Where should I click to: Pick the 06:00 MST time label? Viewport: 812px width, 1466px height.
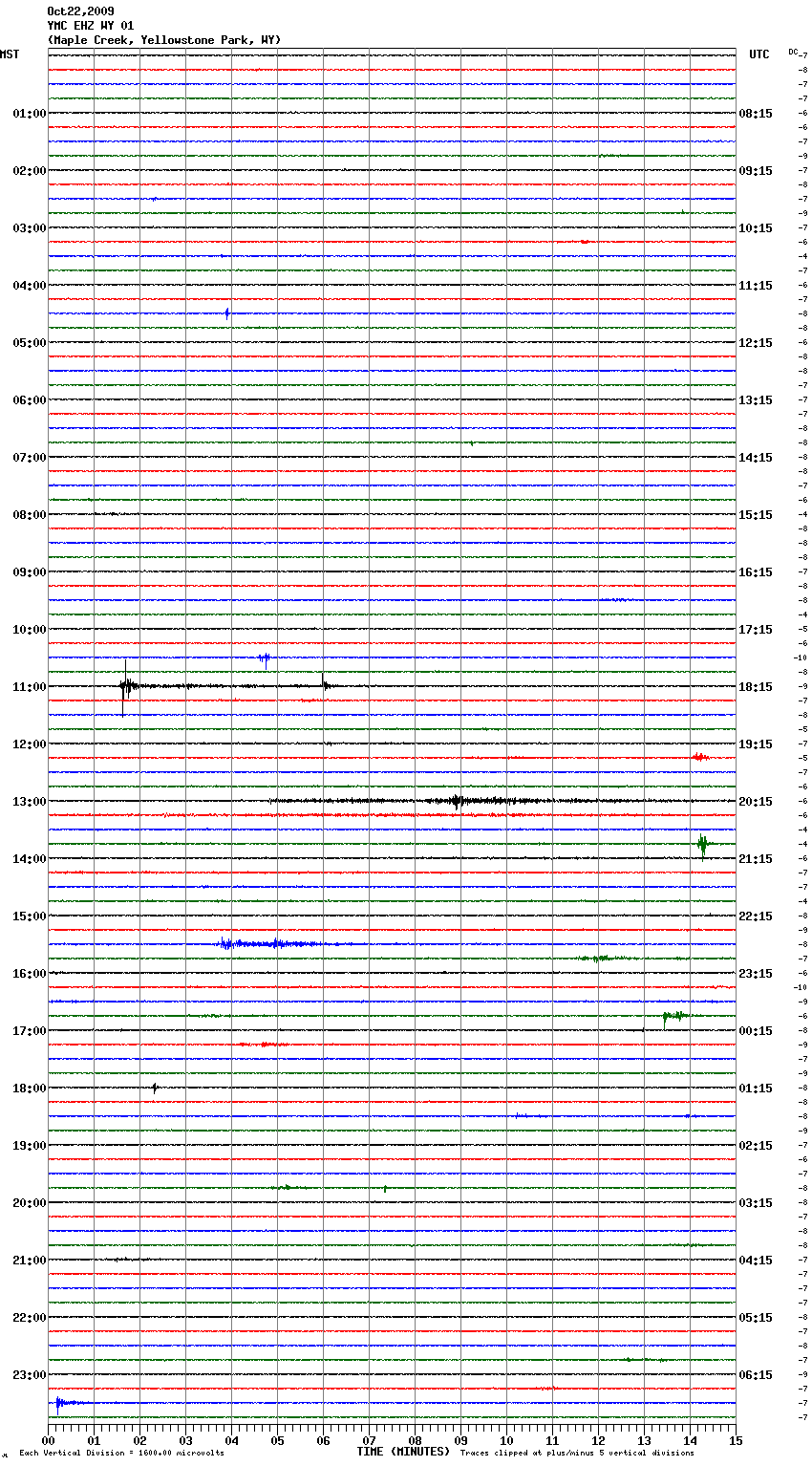[x=30, y=400]
